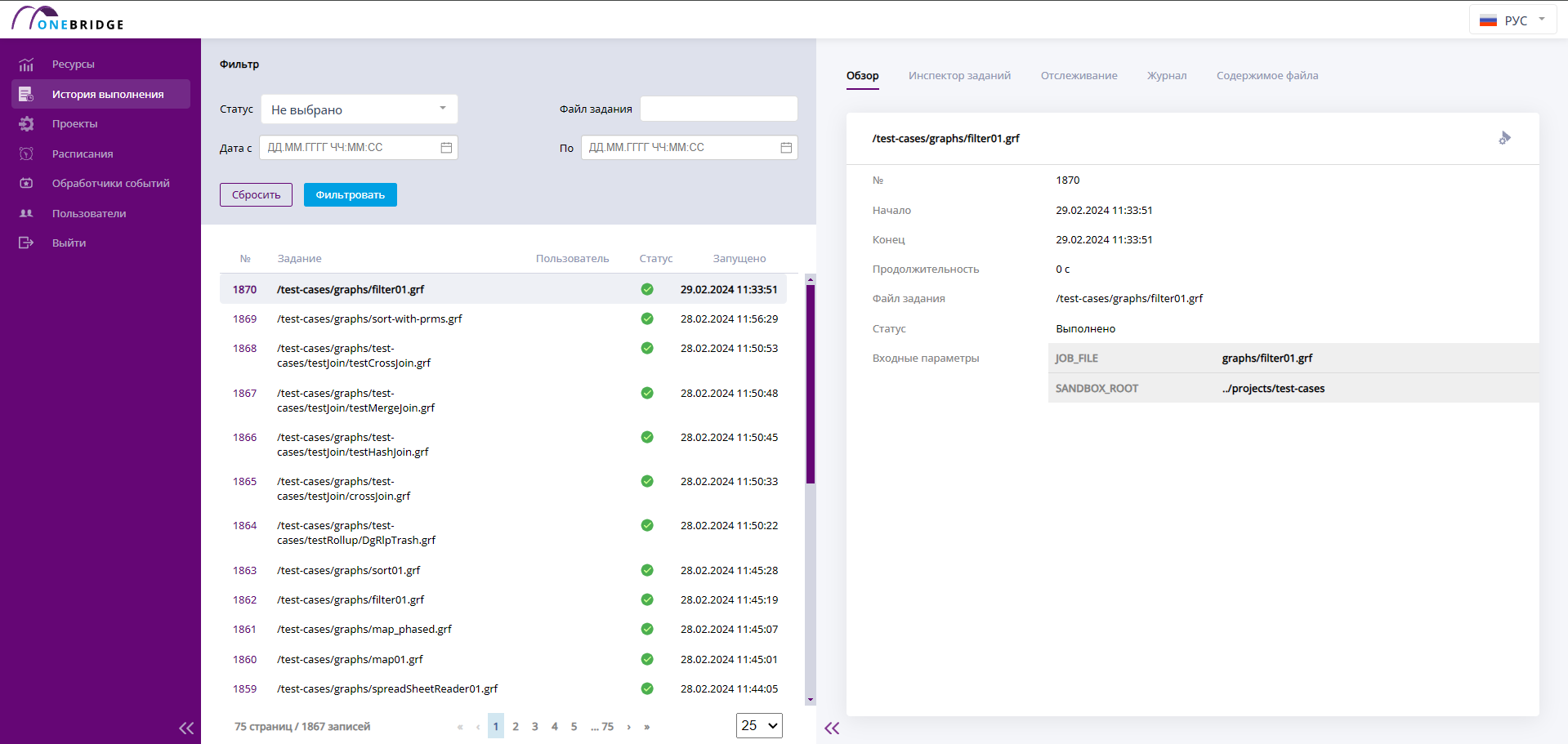This screenshot has height=744, width=1568.
Task: Select job row spreadSheetReader01.grf
Action: pos(503,688)
